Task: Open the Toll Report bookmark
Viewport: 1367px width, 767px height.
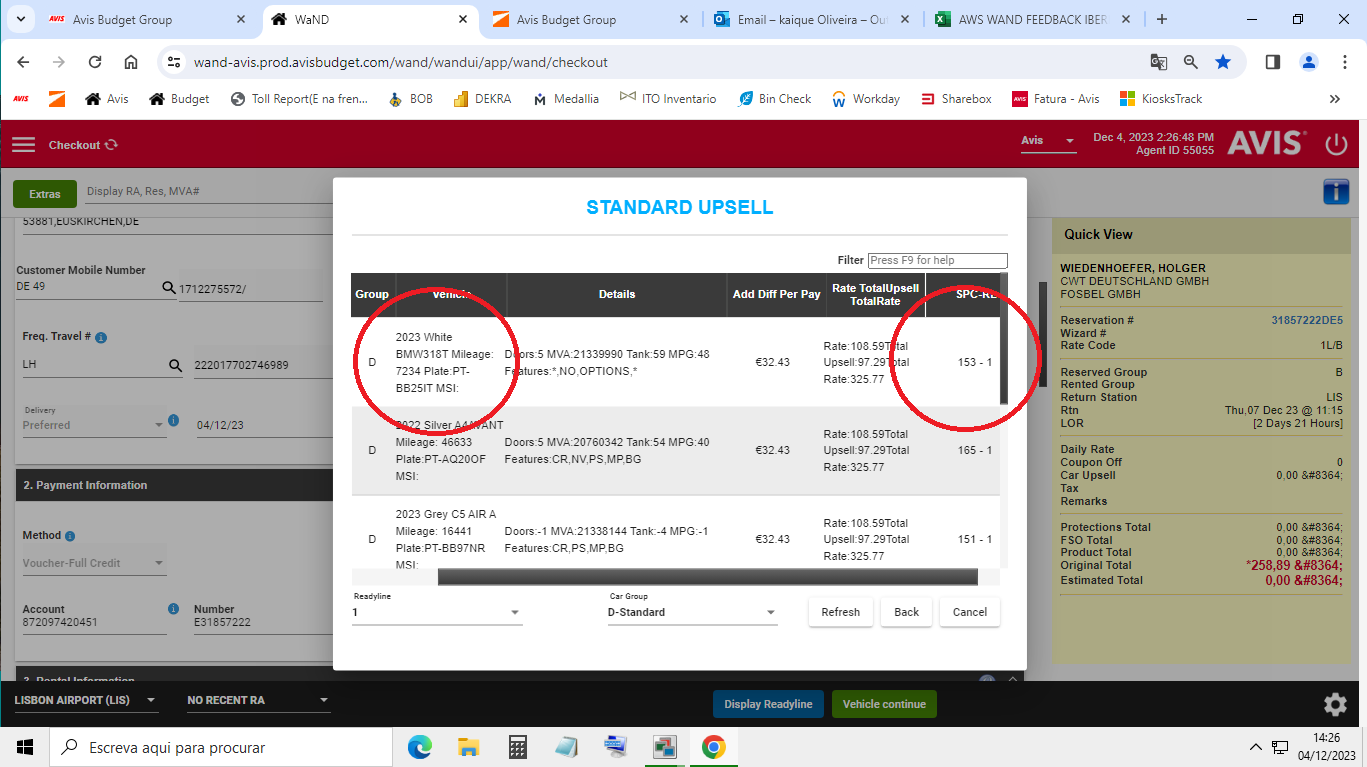Action: pos(299,99)
